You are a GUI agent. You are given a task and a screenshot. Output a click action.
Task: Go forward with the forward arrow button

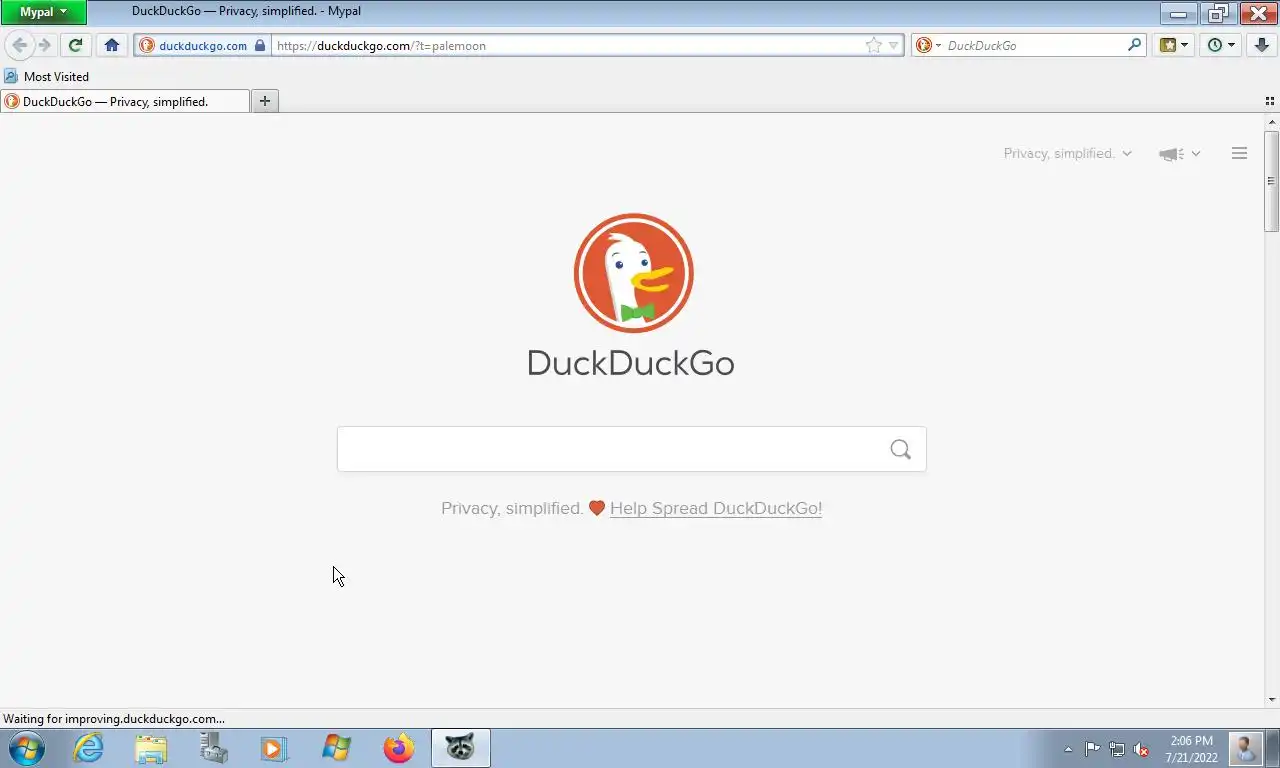click(x=44, y=45)
